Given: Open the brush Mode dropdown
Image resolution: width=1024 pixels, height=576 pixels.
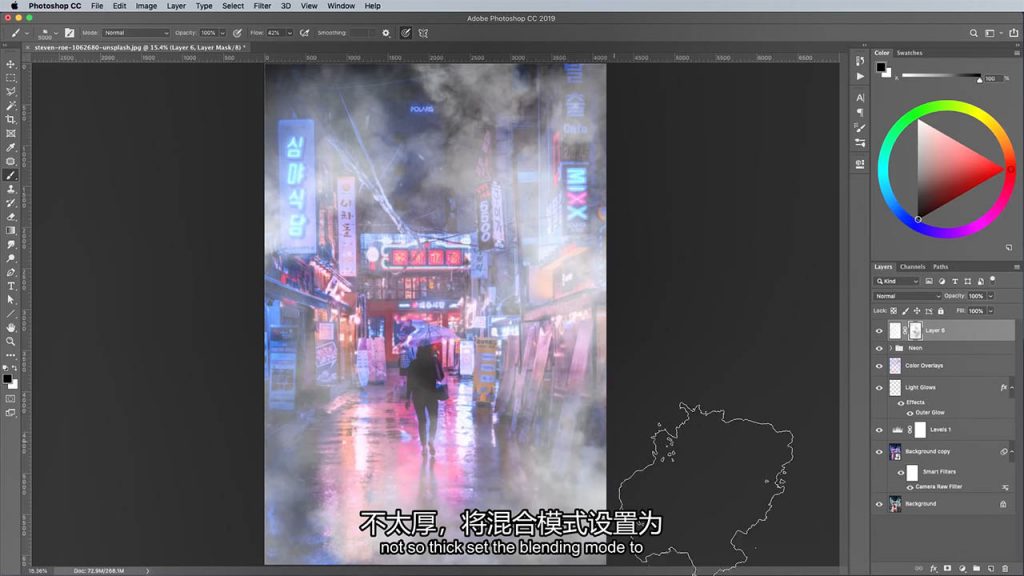Looking at the screenshot, I should [135, 33].
